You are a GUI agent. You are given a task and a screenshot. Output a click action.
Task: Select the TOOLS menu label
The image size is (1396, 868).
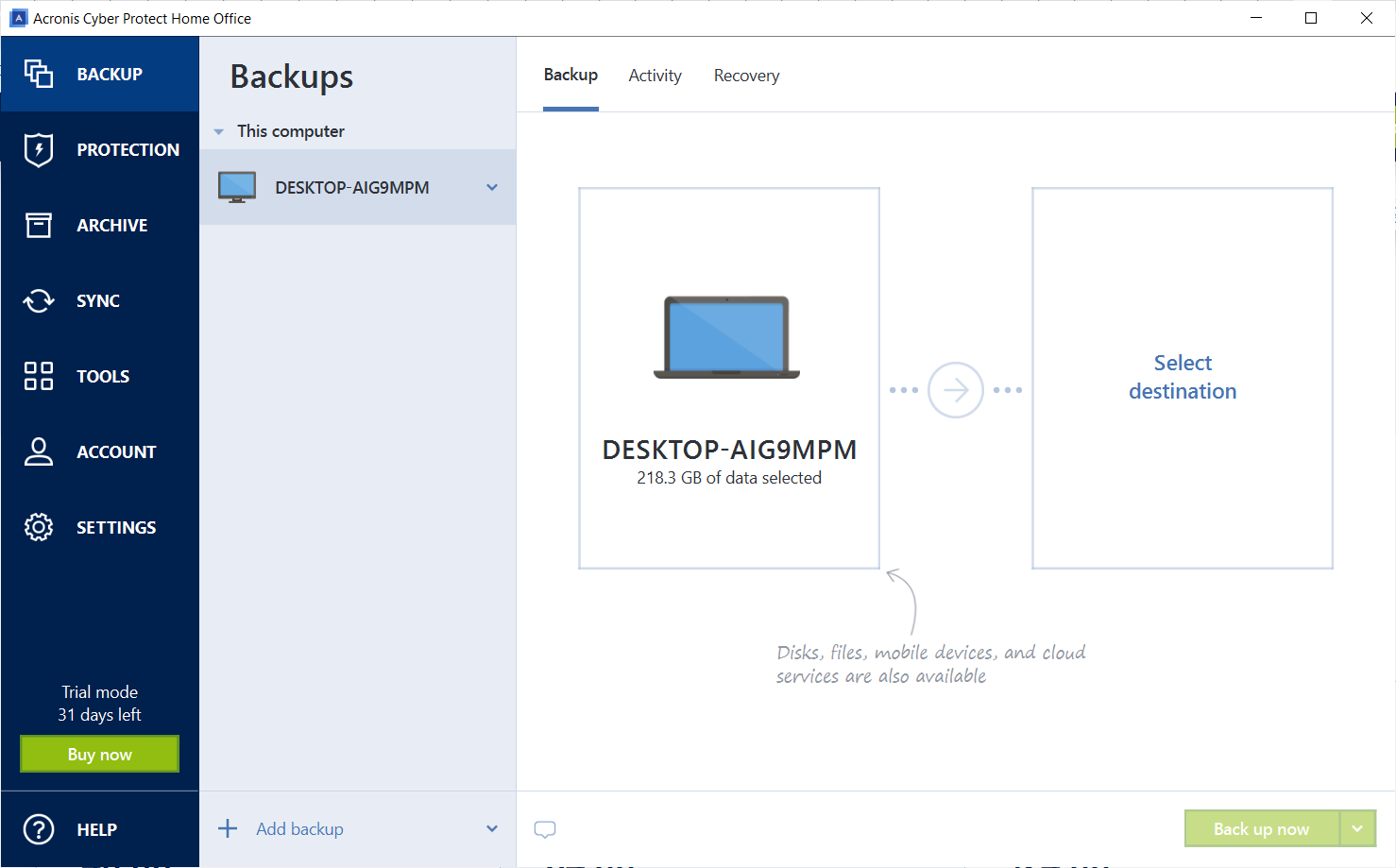point(103,376)
